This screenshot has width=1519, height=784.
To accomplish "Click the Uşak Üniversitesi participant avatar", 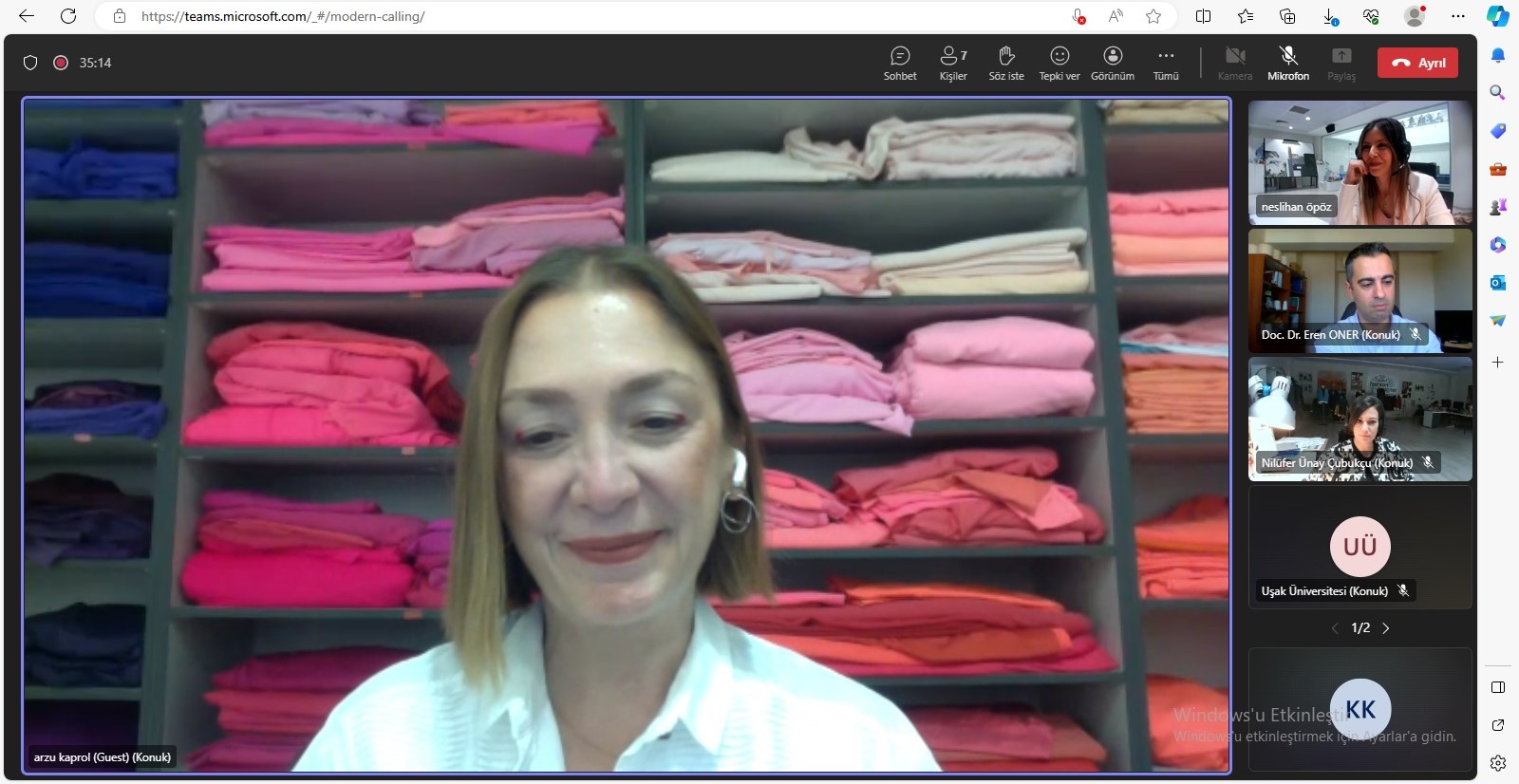I will pos(1360,547).
